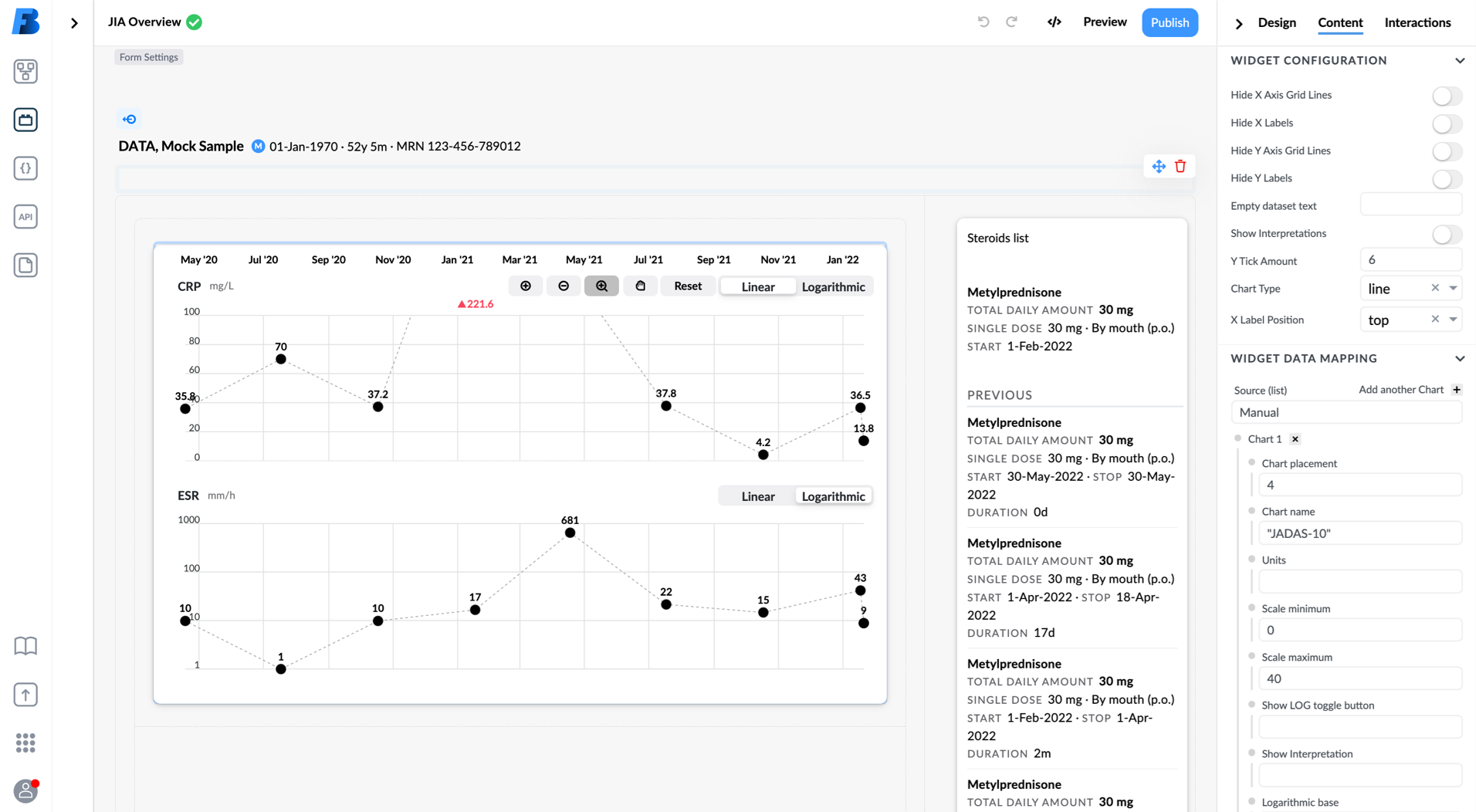Click the Chart name JADAS-10 field

click(x=1360, y=533)
